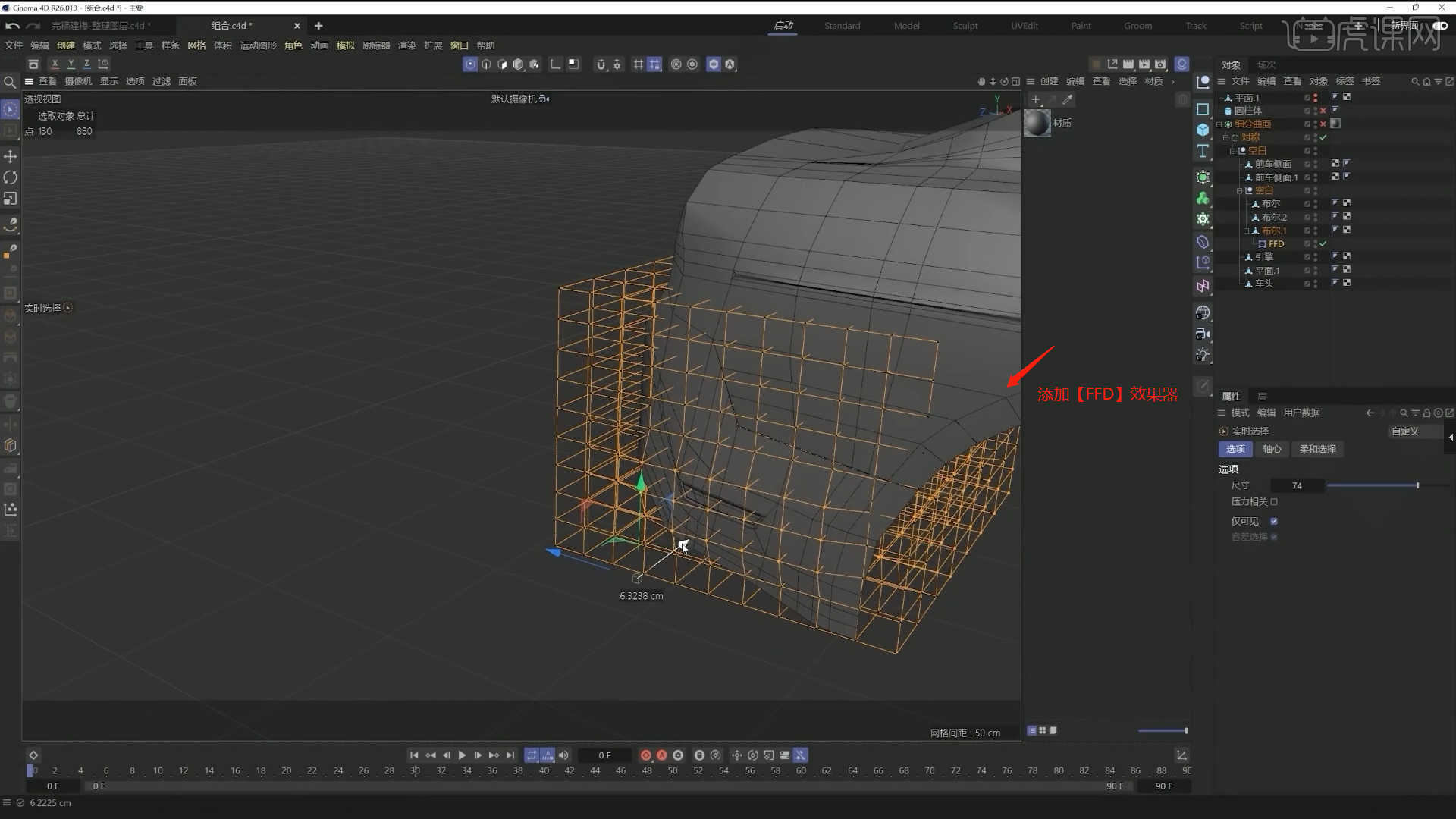Click the 尺寸 radius slider
This screenshot has width=1456, height=819.
(x=1388, y=486)
